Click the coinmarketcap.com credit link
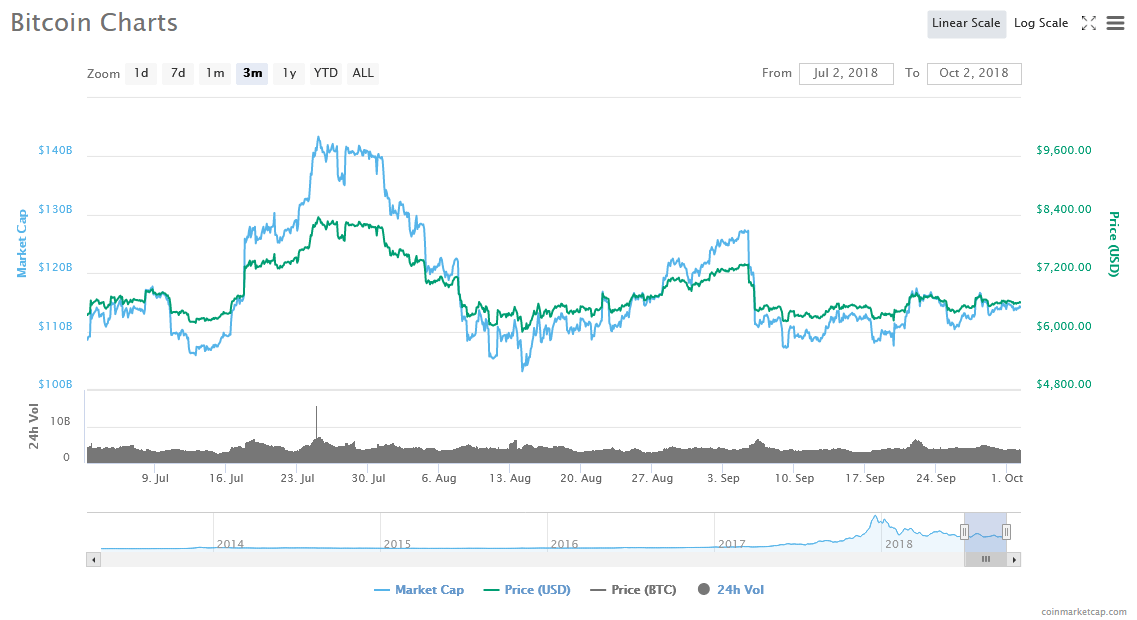Screen dimensions: 1137x620 pyautogui.click(x=1083, y=612)
